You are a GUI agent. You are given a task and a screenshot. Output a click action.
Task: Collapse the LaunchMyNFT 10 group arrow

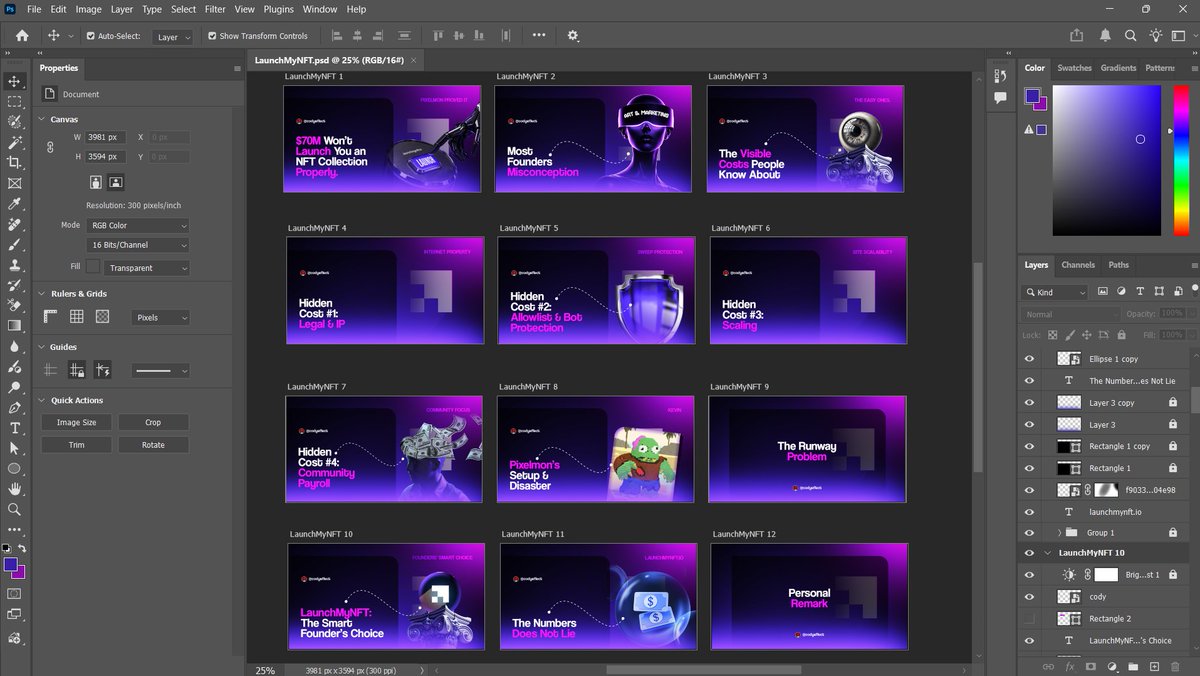[1048, 553]
